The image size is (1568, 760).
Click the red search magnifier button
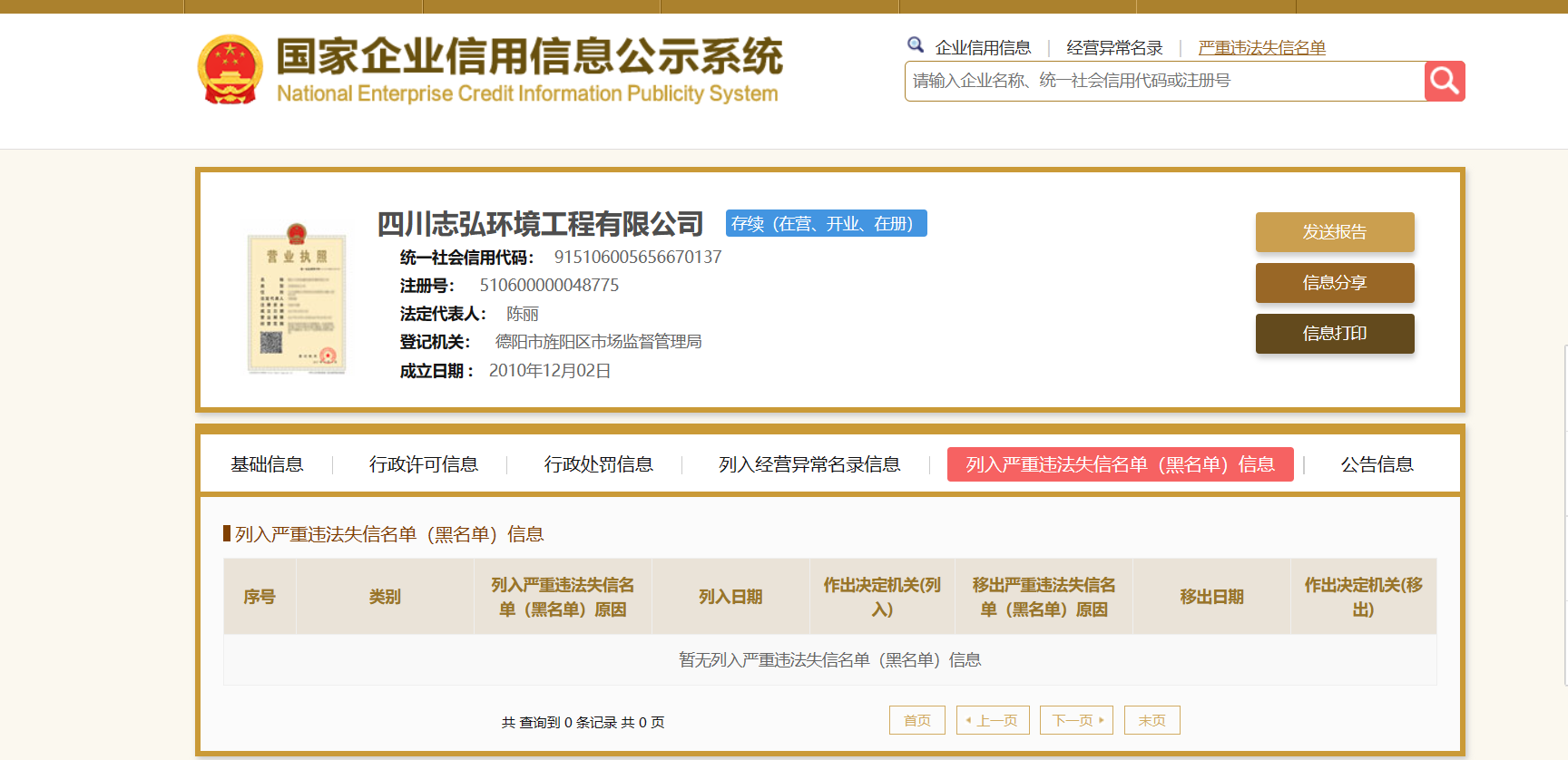pos(1445,82)
